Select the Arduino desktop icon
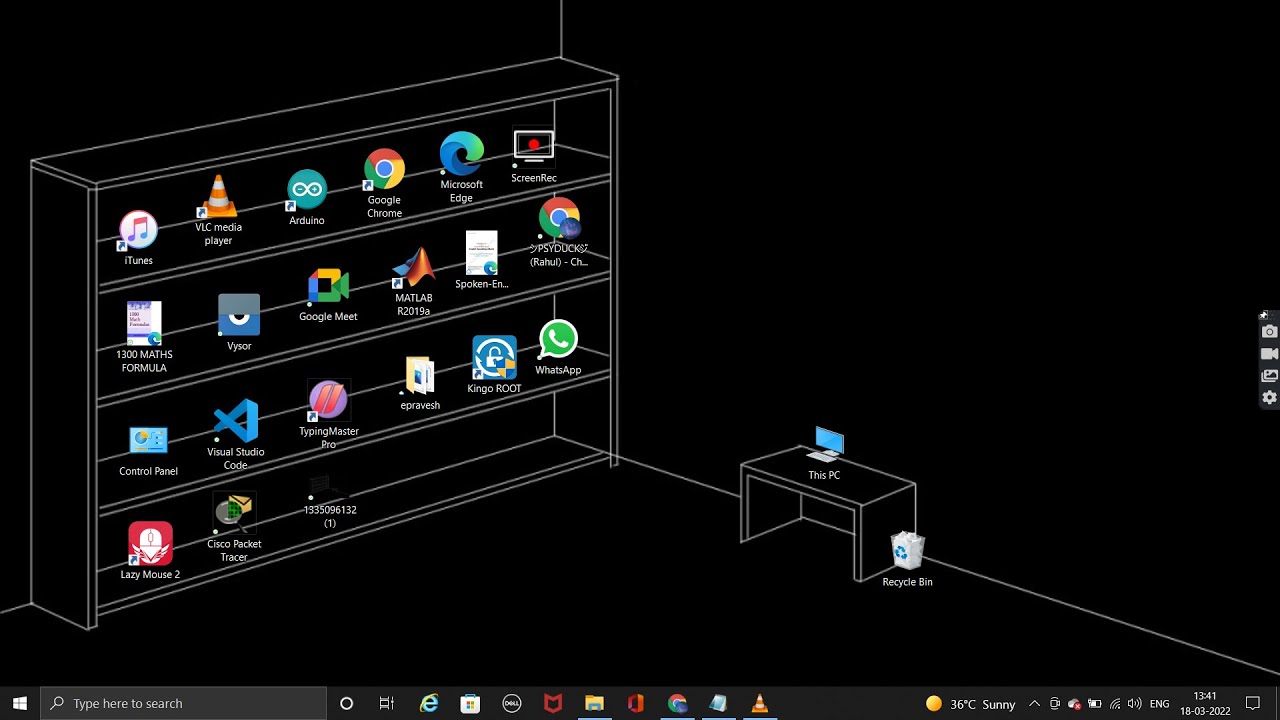The image size is (1280, 720). click(306, 197)
